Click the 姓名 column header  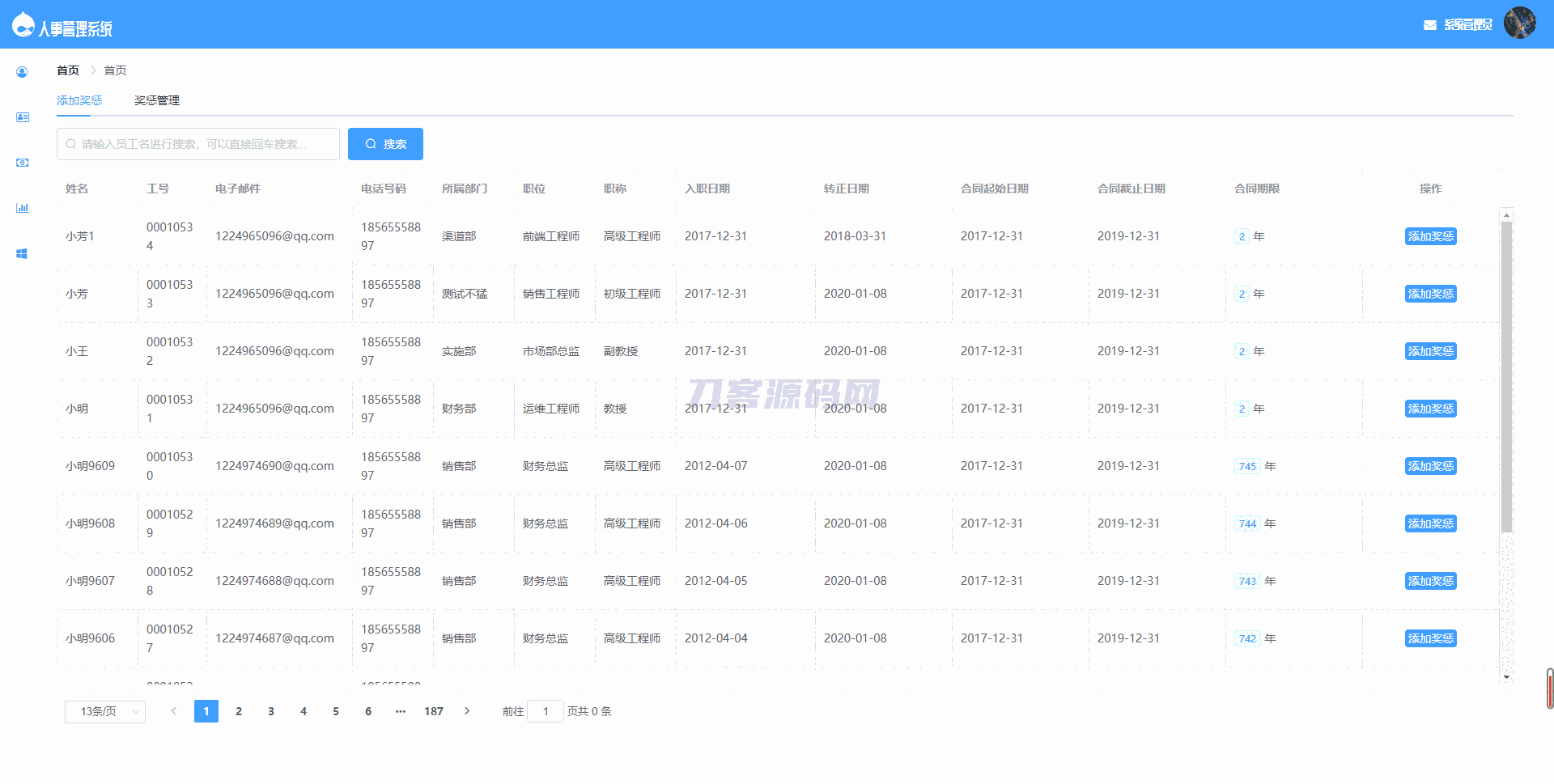click(77, 189)
